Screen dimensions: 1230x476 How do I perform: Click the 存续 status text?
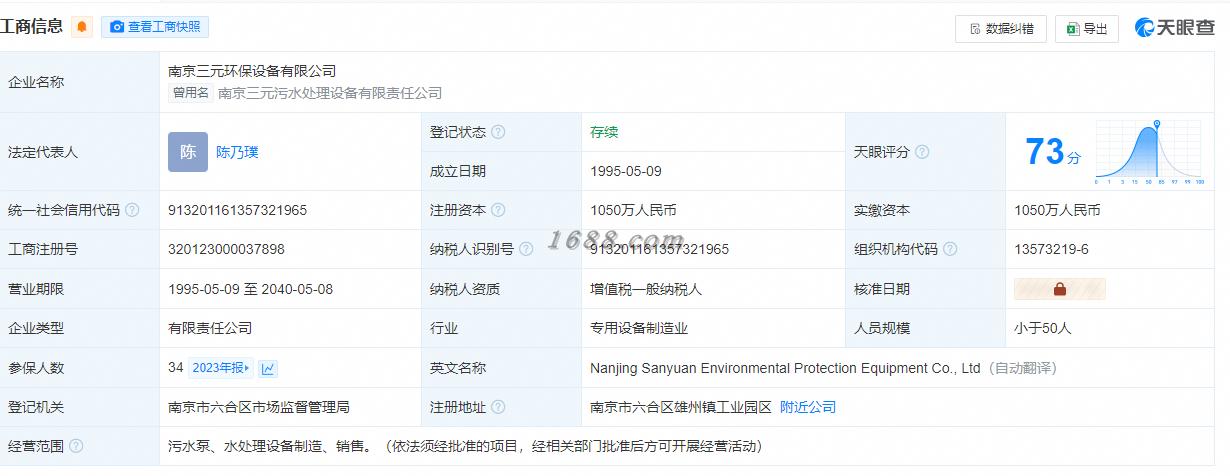(604, 132)
